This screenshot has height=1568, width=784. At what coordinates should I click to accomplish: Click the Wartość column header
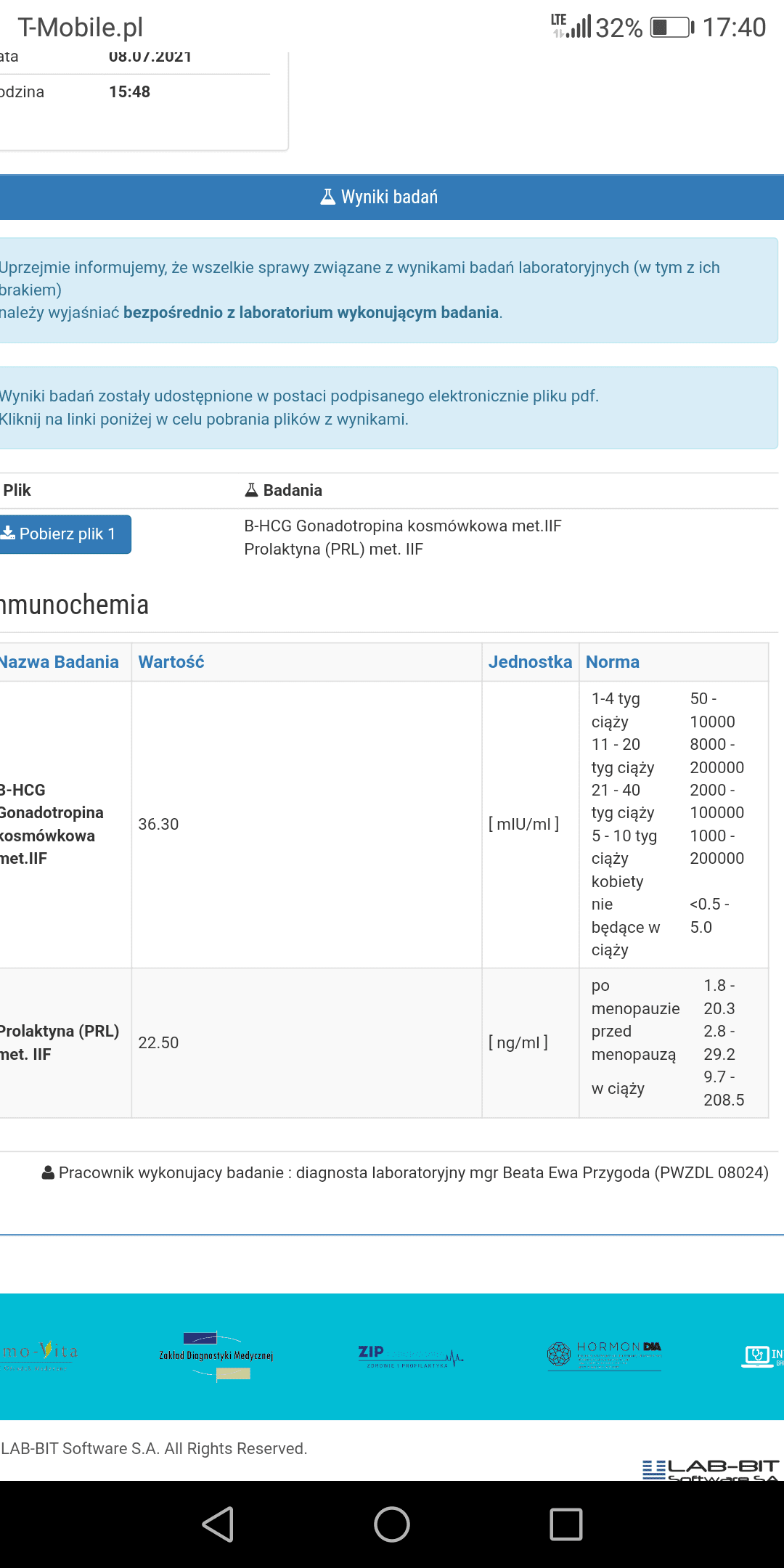point(171,662)
